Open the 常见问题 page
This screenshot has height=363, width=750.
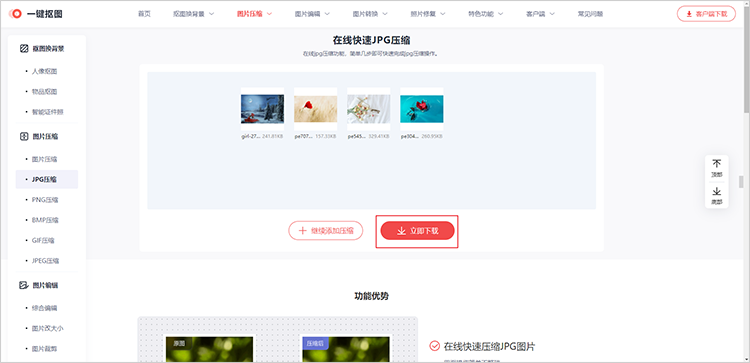coord(590,14)
